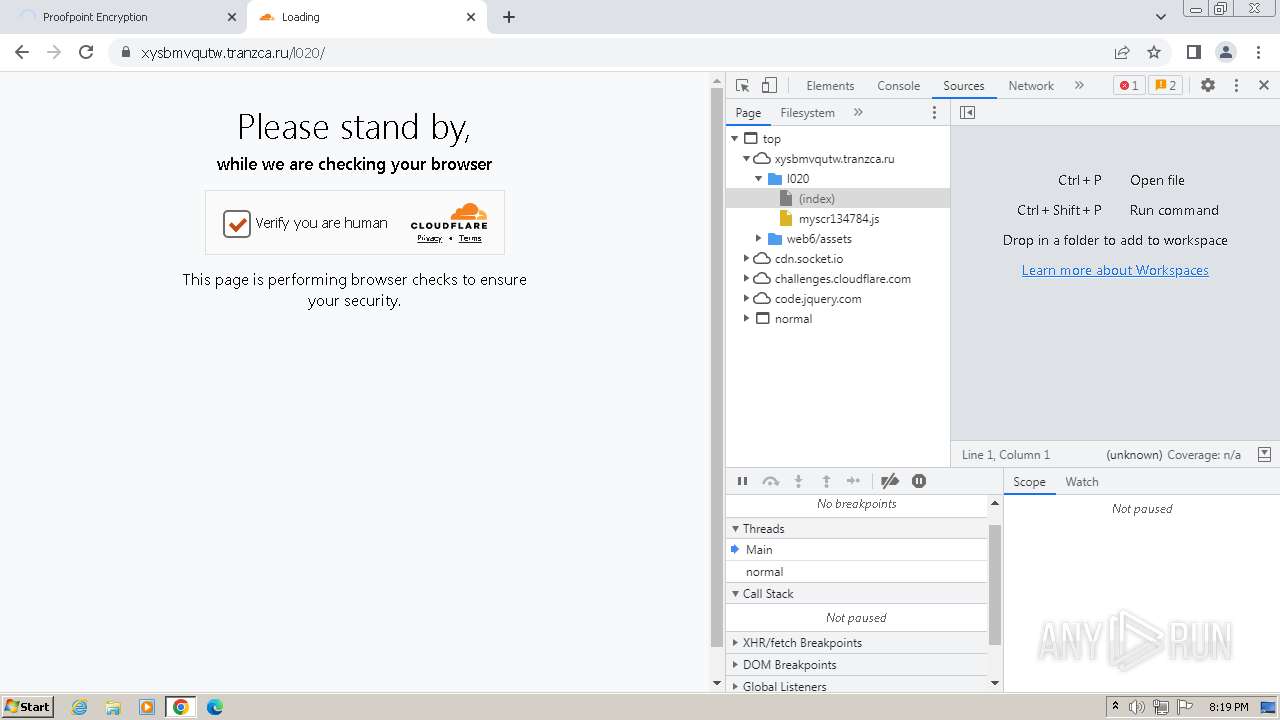The image size is (1280, 720).
Task: Select the Page navigator tab
Action: click(748, 113)
